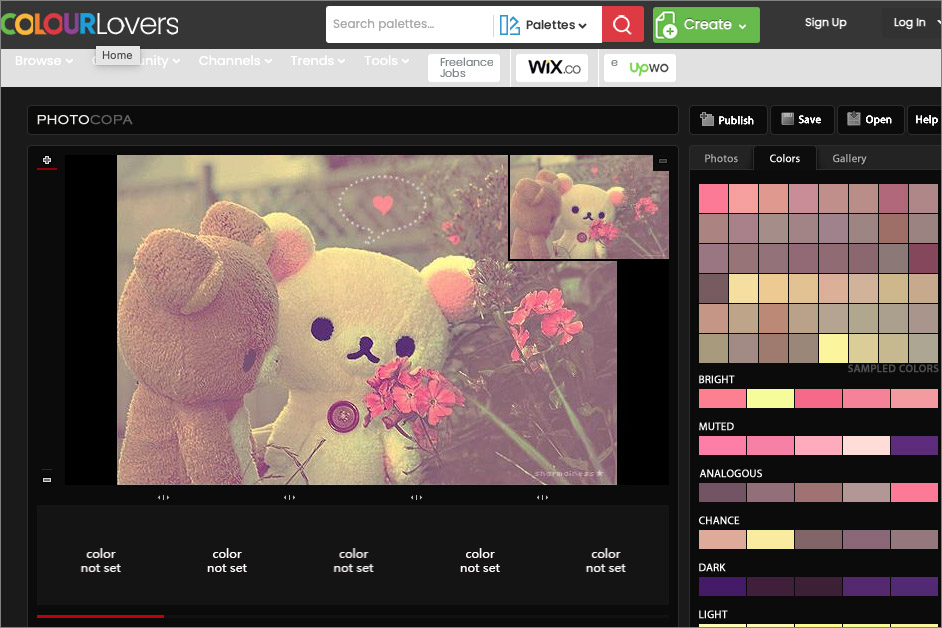Click the COLOURlovers logo
Screen dimensions: 942x628
(90, 24)
